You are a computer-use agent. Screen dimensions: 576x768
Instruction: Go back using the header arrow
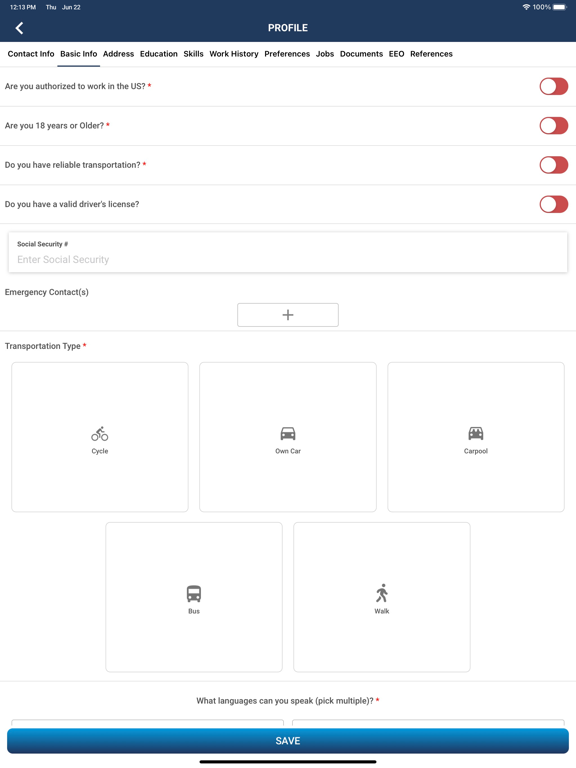(x=19, y=28)
